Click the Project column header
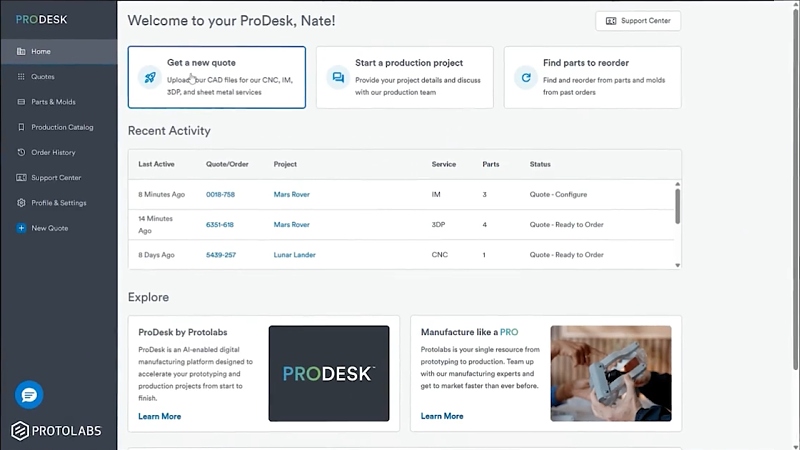Viewport: 800px width, 450px height. 285,164
